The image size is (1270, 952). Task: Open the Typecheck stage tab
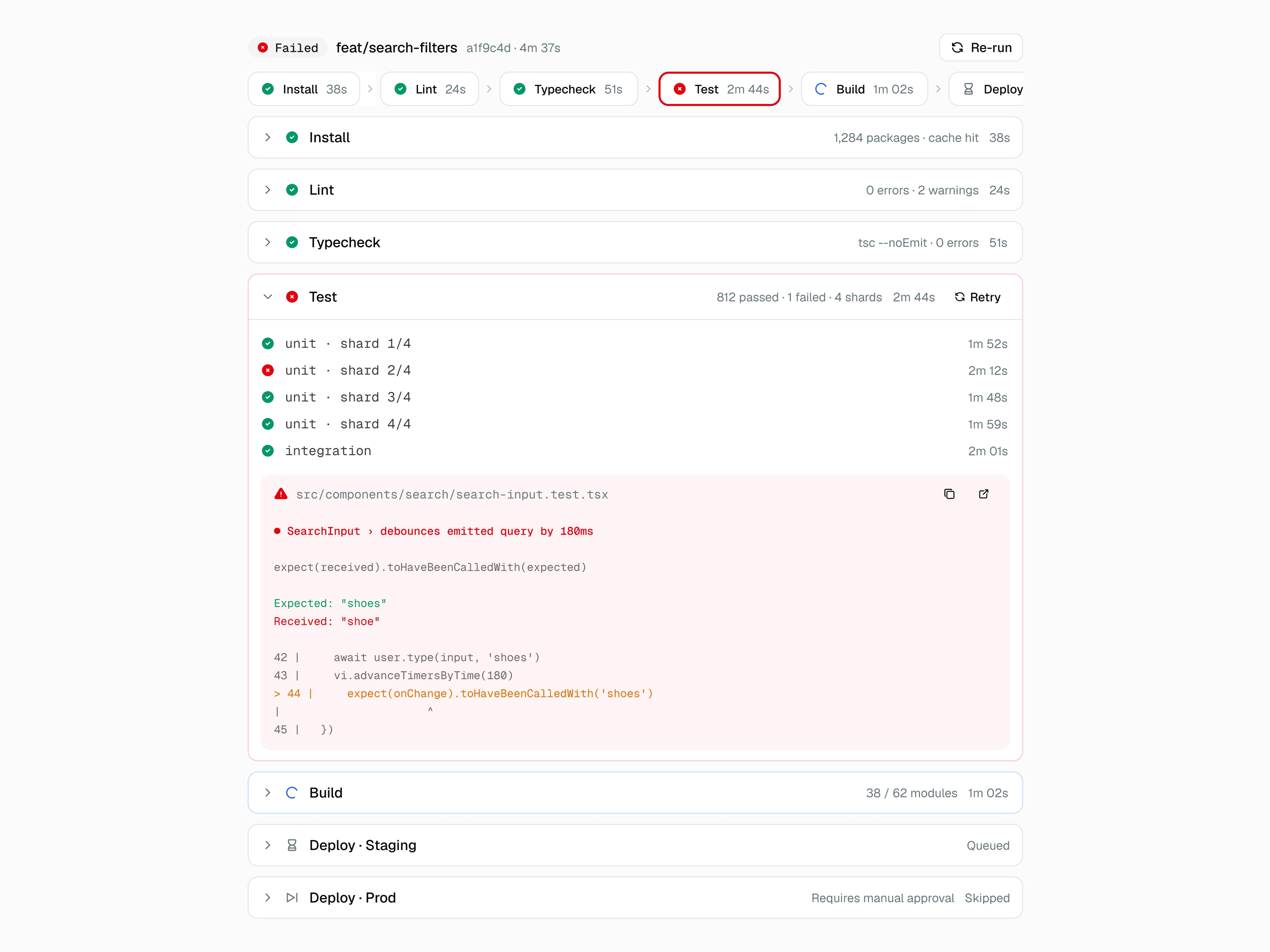point(568,89)
